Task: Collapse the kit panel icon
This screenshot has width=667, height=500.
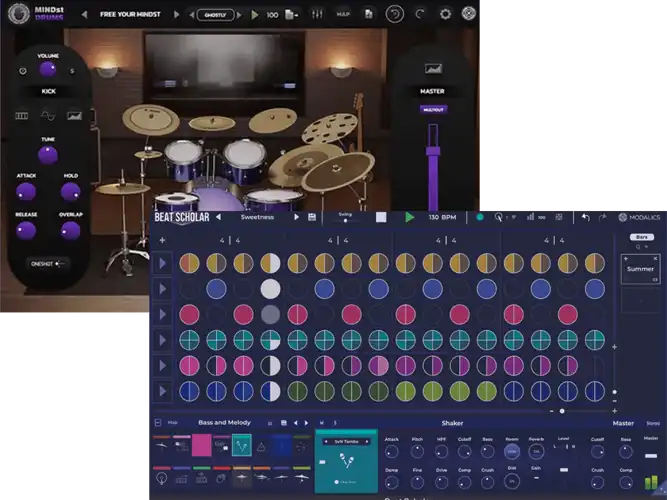Action: 158,423
